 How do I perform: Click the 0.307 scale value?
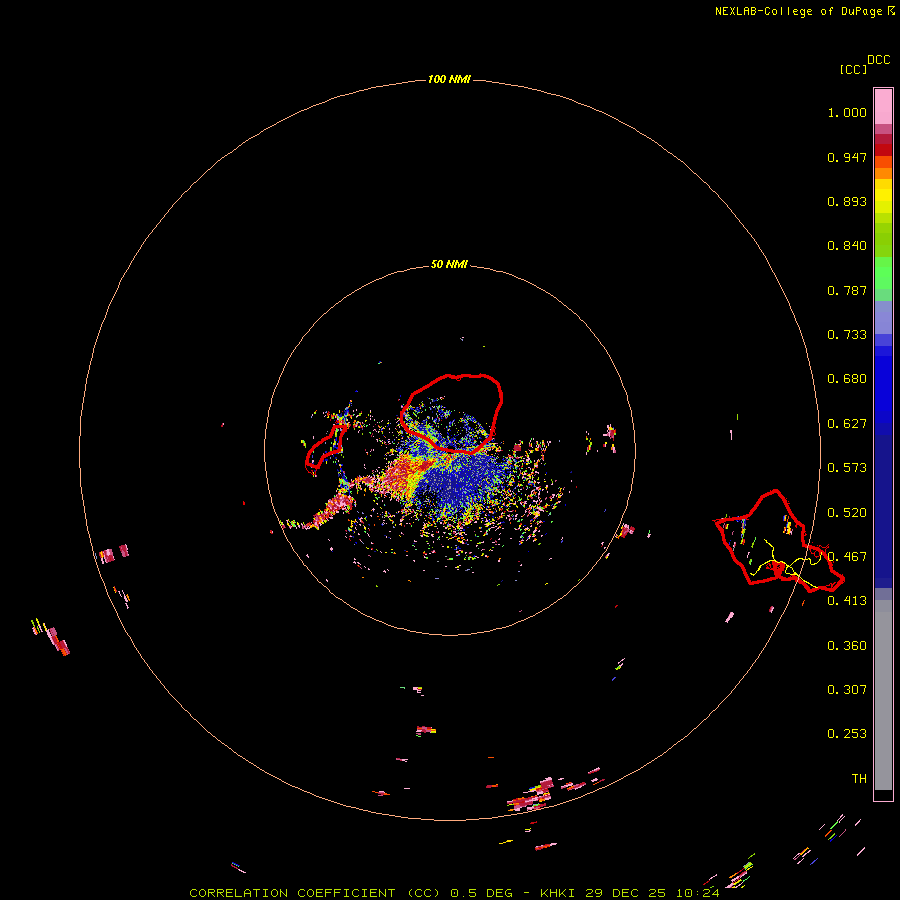(x=847, y=690)
